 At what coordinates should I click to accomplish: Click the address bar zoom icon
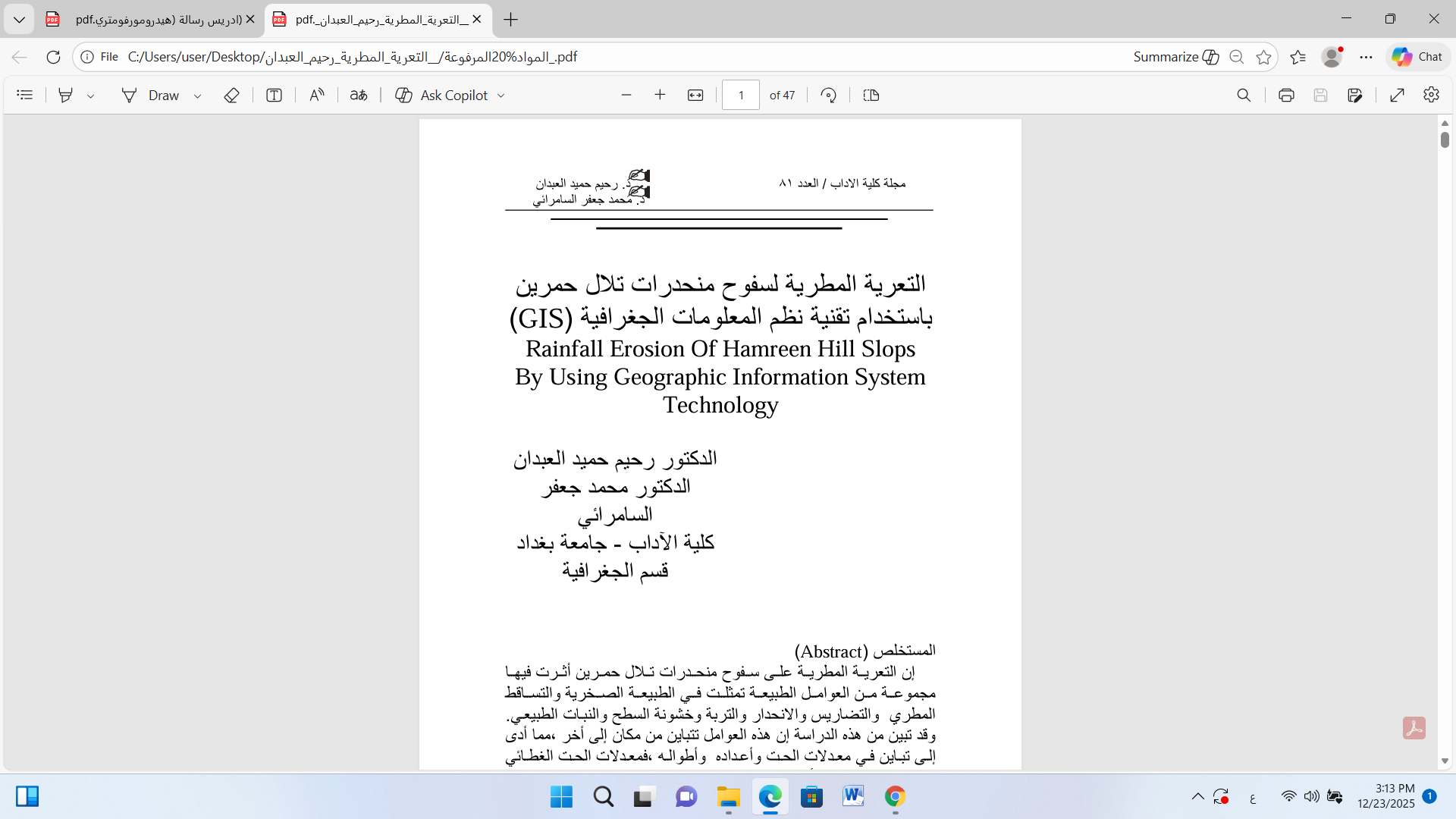pyautogui.click(x=1237, y=57)
